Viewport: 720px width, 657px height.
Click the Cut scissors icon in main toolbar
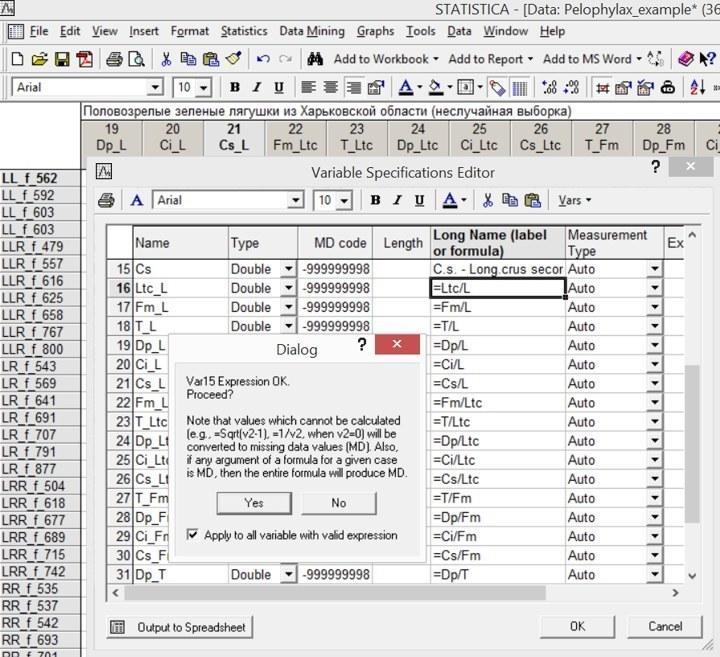(166, 59)
